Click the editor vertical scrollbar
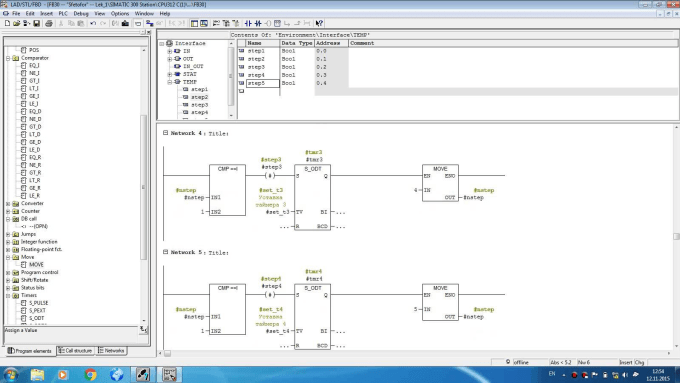The width and height of the screenshot is (680, 383). pyautogui.click(x=676, y=237)
